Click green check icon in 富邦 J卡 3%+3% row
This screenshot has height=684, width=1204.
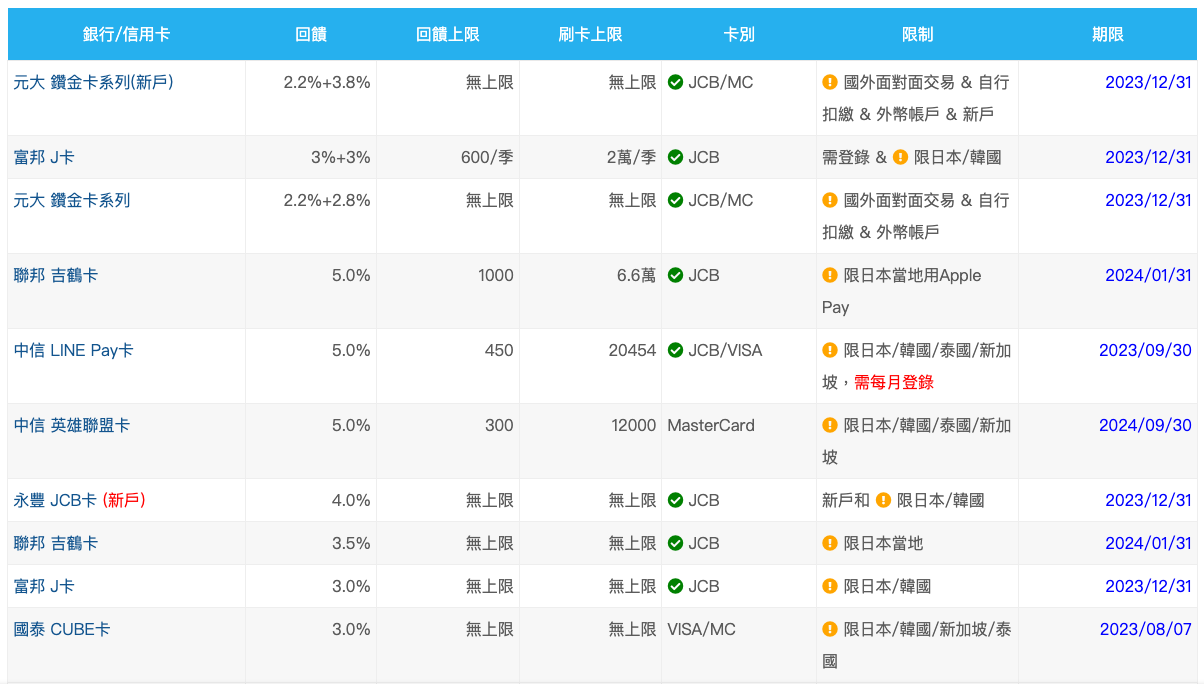676,157
